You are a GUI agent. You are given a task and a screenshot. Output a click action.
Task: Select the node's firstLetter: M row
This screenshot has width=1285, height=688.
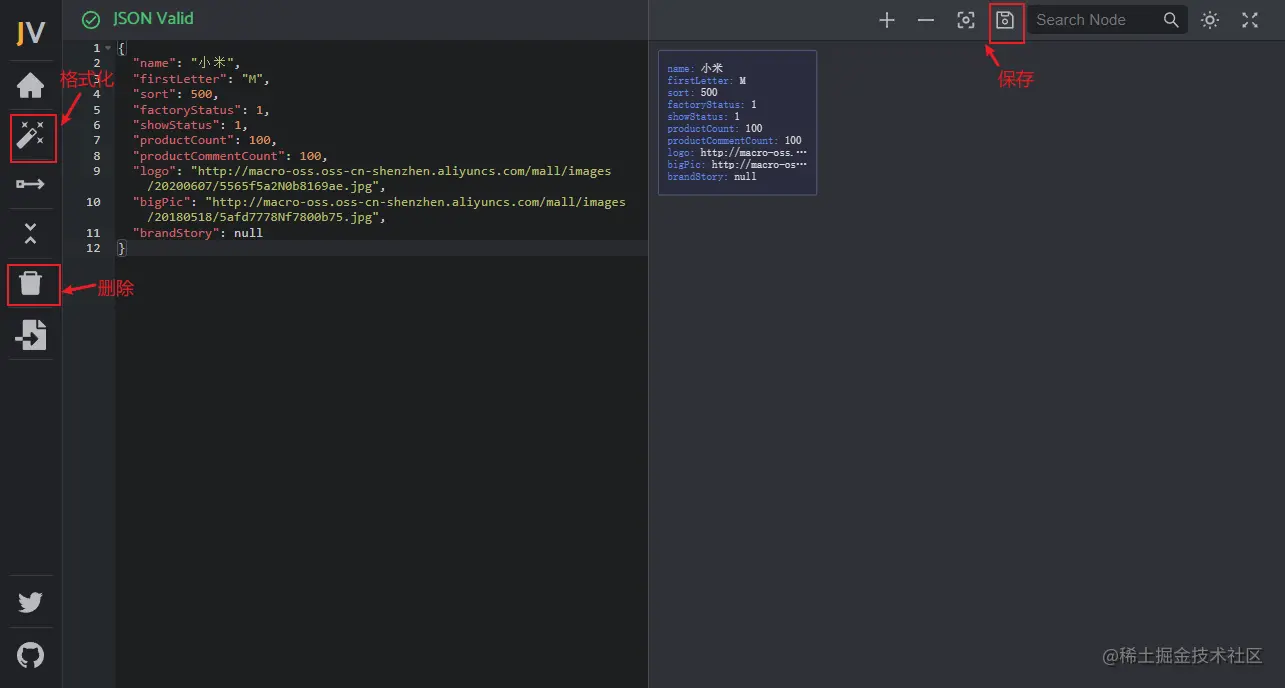[707, 80]
